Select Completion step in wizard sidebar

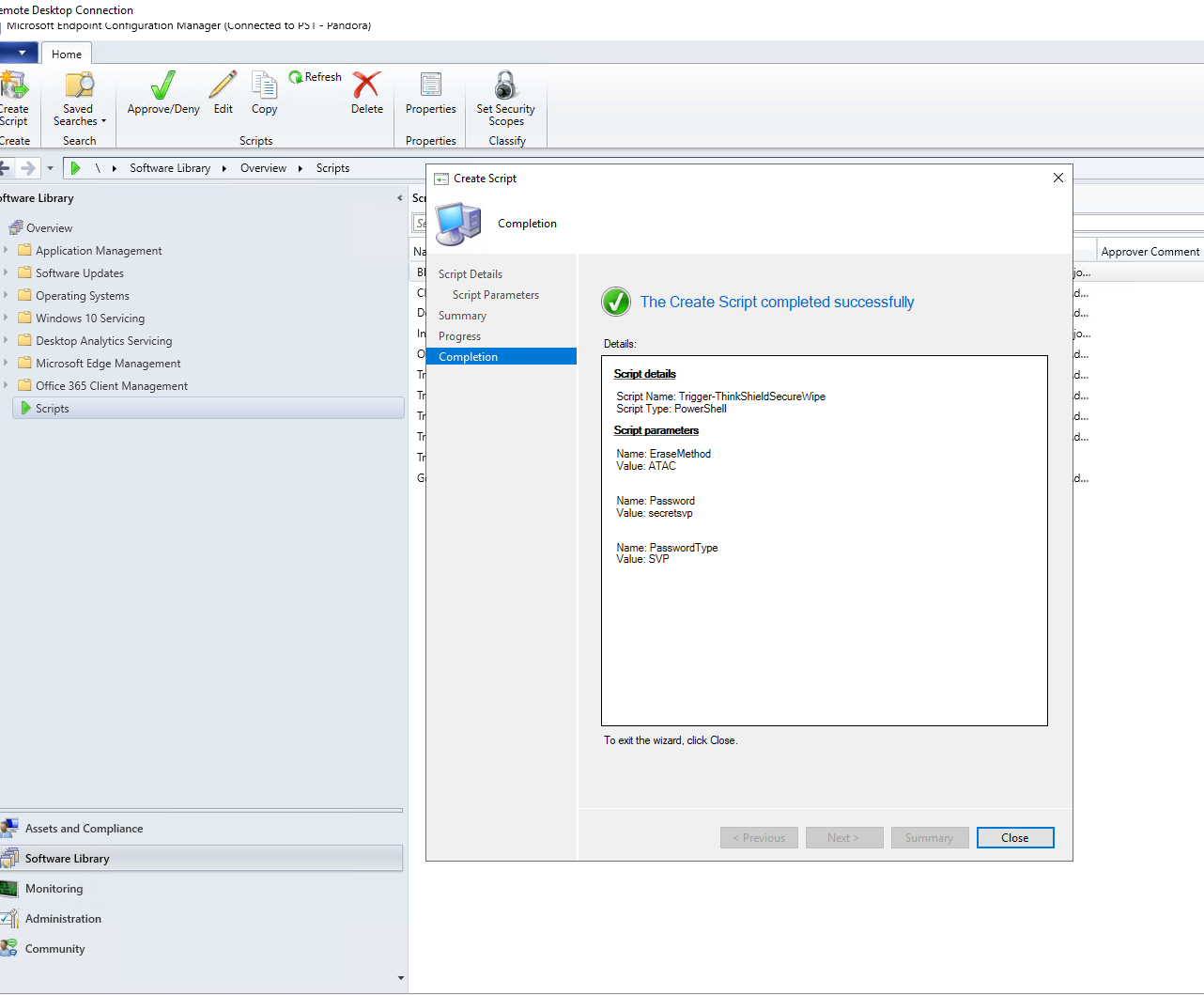(502, 357)
